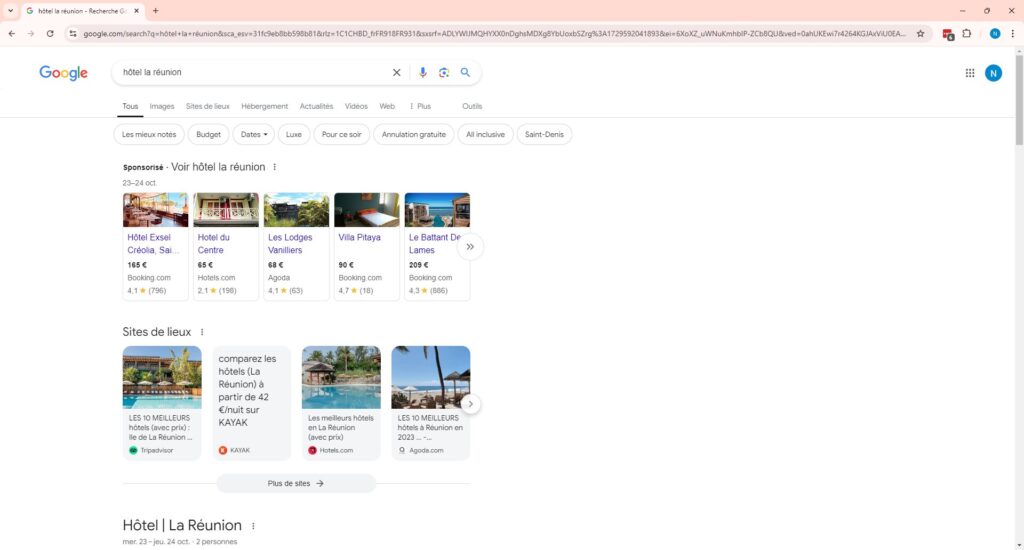
Task: Click the page vertical scrollbar thumb
Action: [1019, 98]
